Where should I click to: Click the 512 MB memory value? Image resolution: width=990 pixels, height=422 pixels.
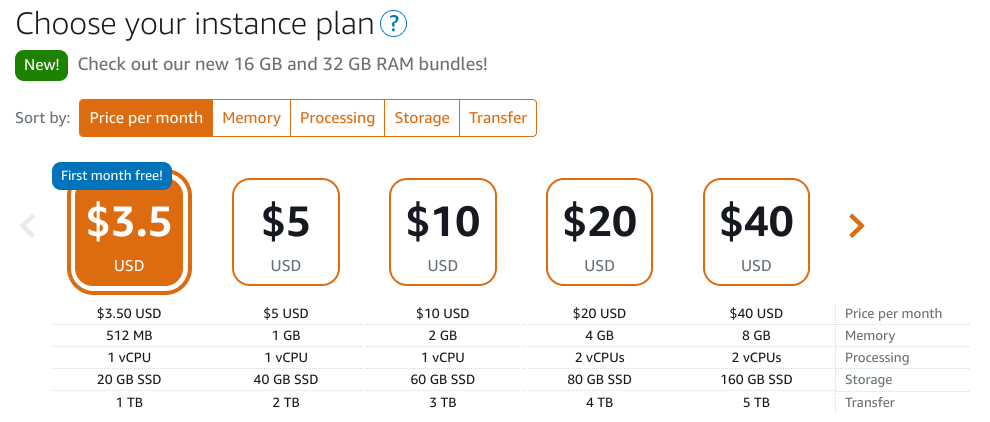tap(129, 335)
